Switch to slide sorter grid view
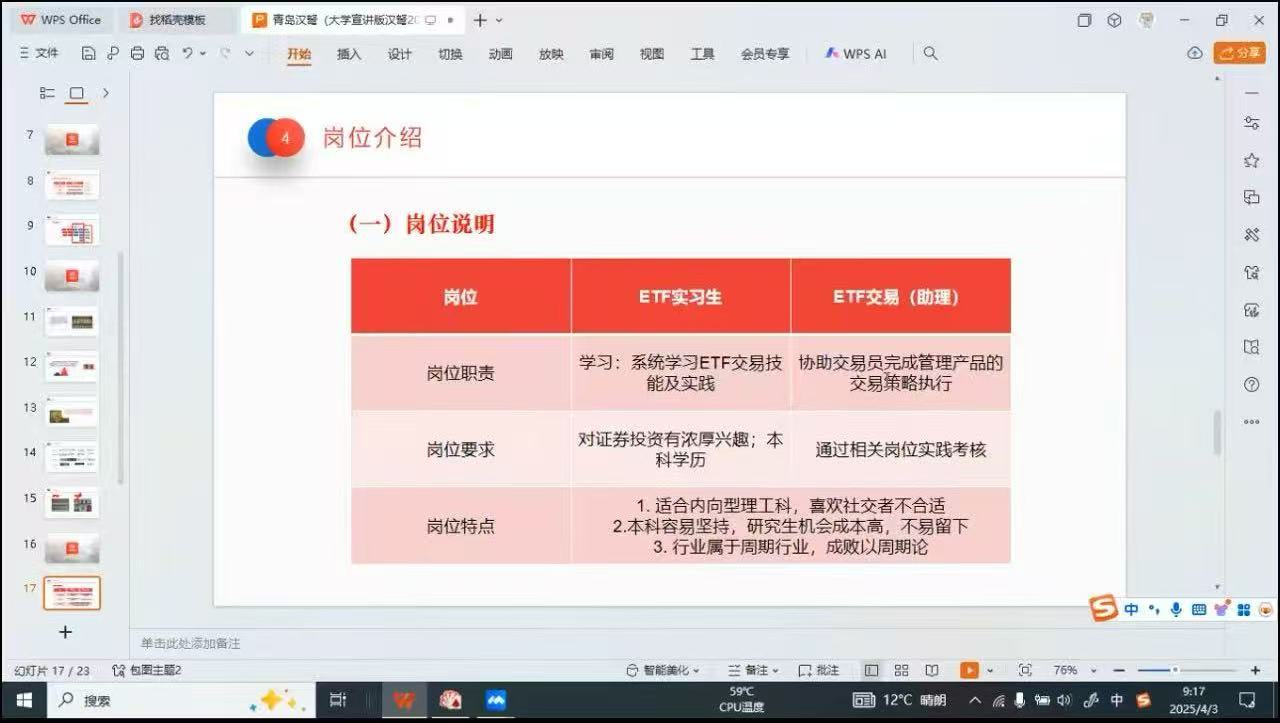The width and height of the screenshot is (1280, 723). click(x=901, y=670)
